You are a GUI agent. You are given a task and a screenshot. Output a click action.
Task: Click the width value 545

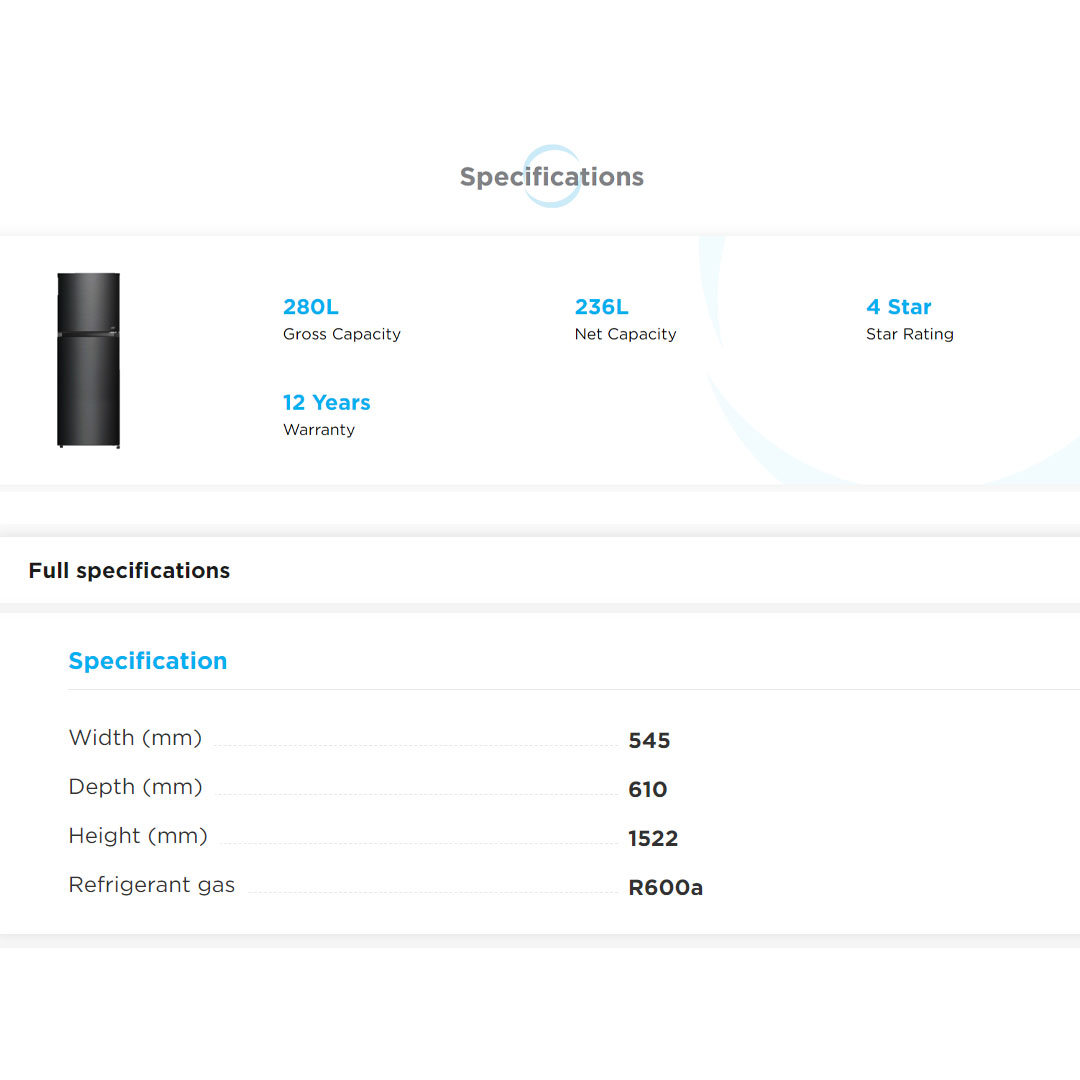pos(649,741)
